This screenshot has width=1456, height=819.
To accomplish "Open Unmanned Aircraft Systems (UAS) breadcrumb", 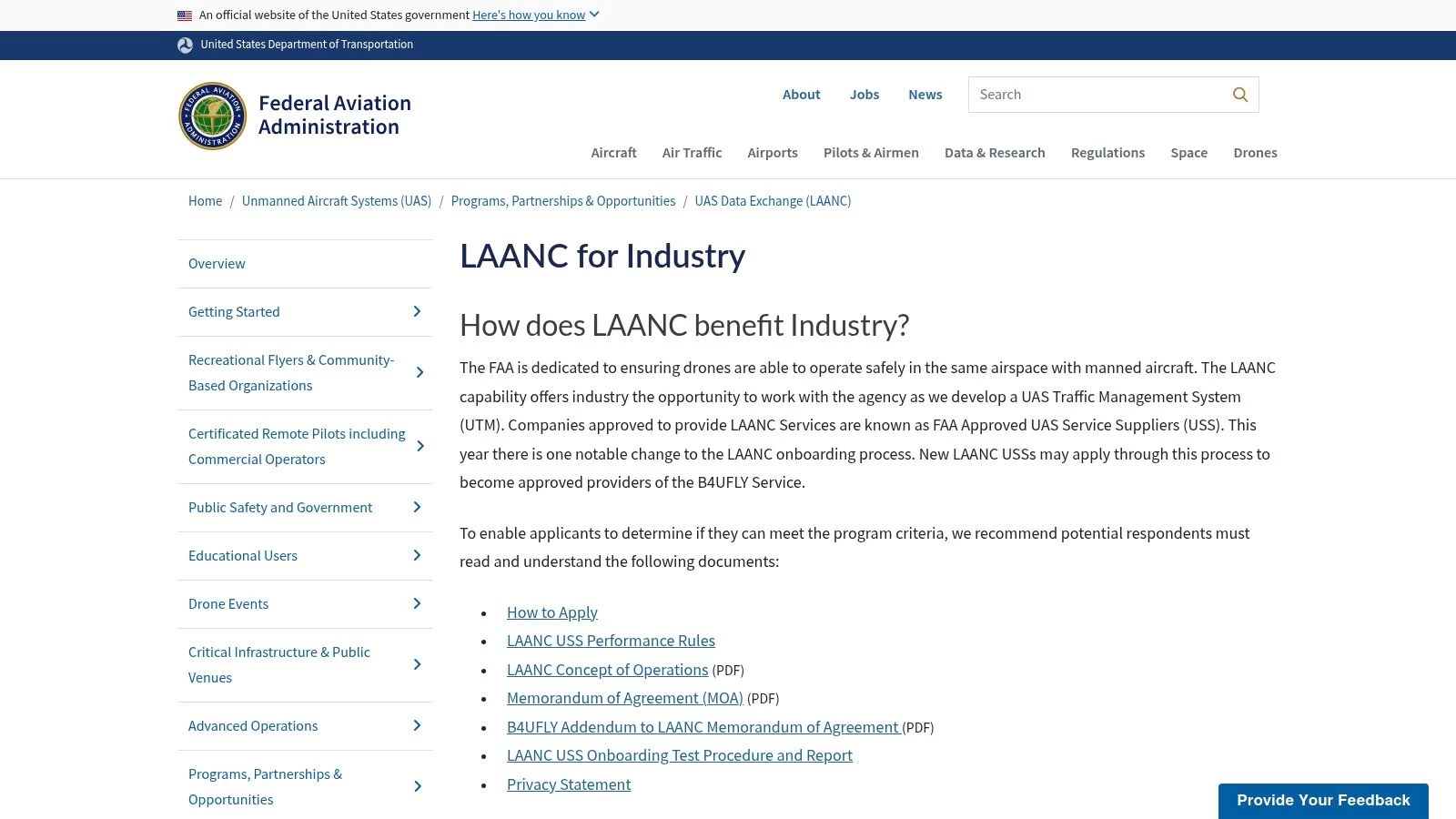I will coord(337,201).
